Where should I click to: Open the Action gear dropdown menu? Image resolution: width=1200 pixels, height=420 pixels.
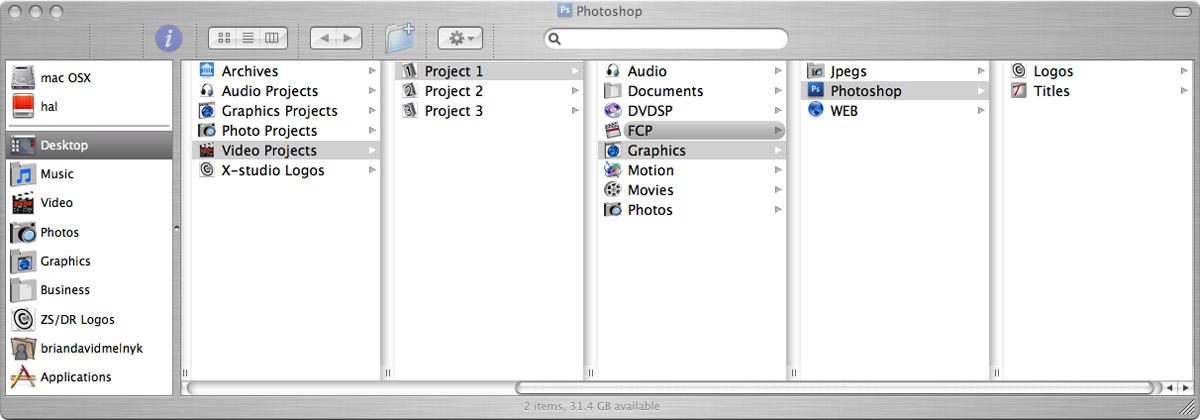[x=460, y=38]
